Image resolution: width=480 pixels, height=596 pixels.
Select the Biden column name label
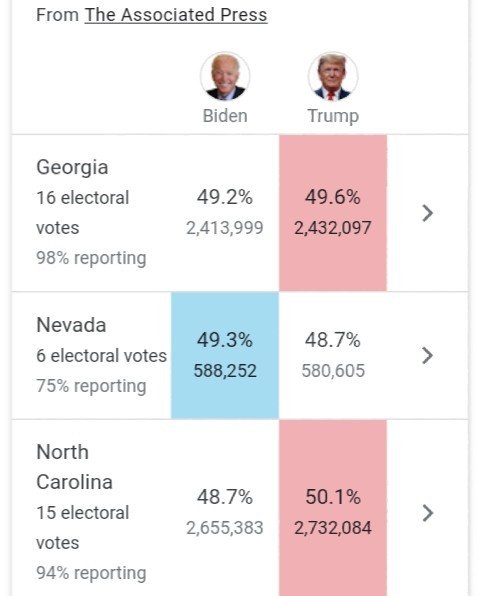click(225, 116)
